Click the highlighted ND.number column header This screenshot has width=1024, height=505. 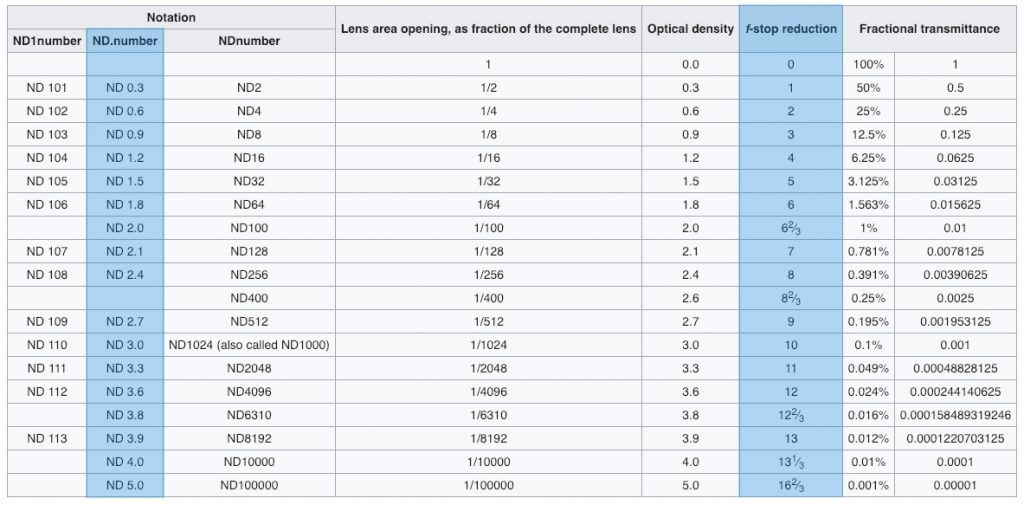(x=125, y=41)
